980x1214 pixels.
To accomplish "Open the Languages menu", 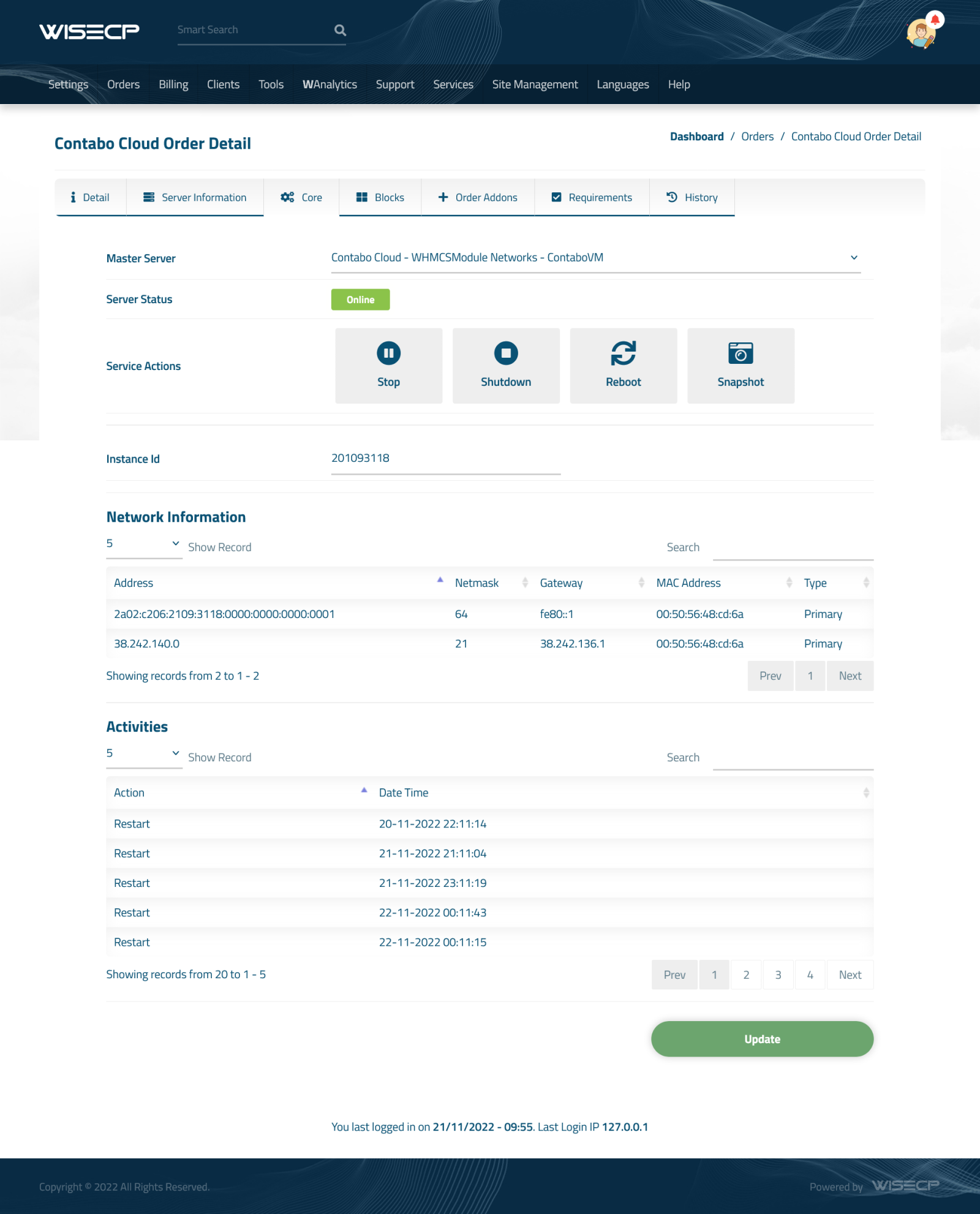I will [623, 85].
